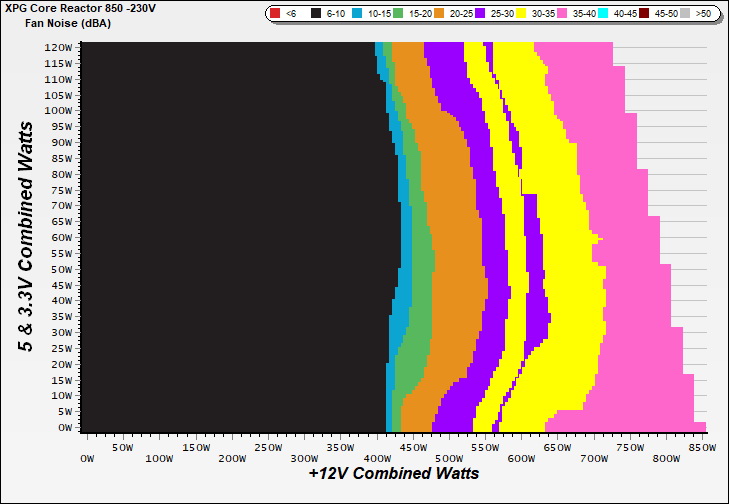Image resolution: width=729 pixels, height=504 pixels.
Task: Click the red <6 legend swatch
Action: [x=273, y=14]
